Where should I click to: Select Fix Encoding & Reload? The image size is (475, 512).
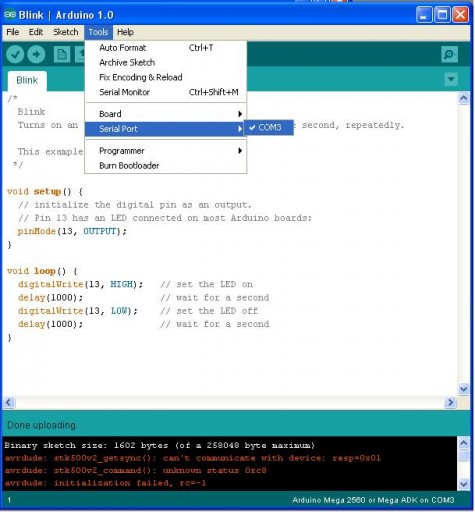pyautogui.click(x=166, y=77)
